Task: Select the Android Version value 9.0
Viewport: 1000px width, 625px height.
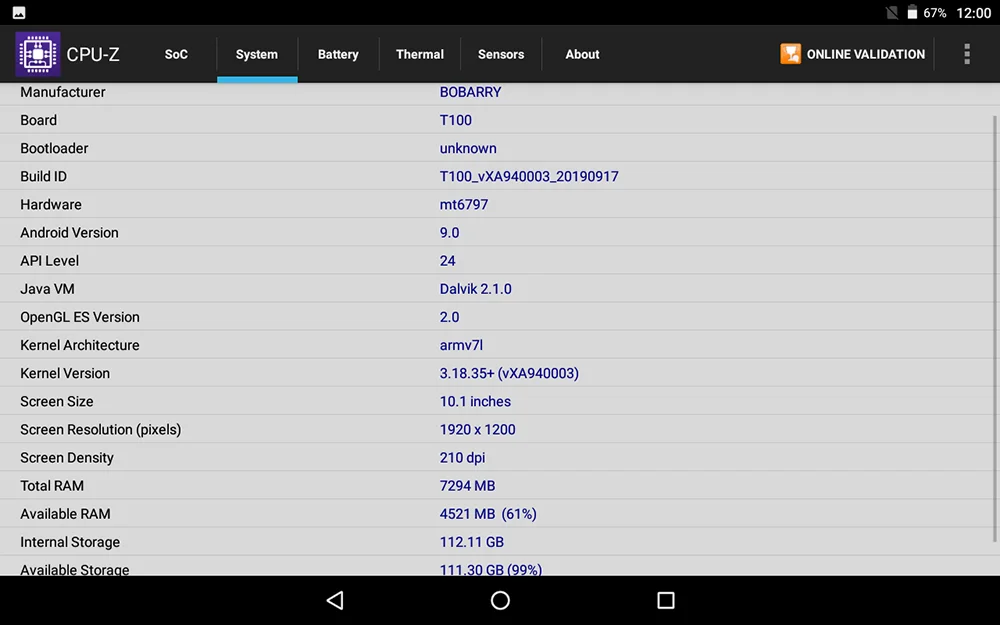Action: click(449, 233)
